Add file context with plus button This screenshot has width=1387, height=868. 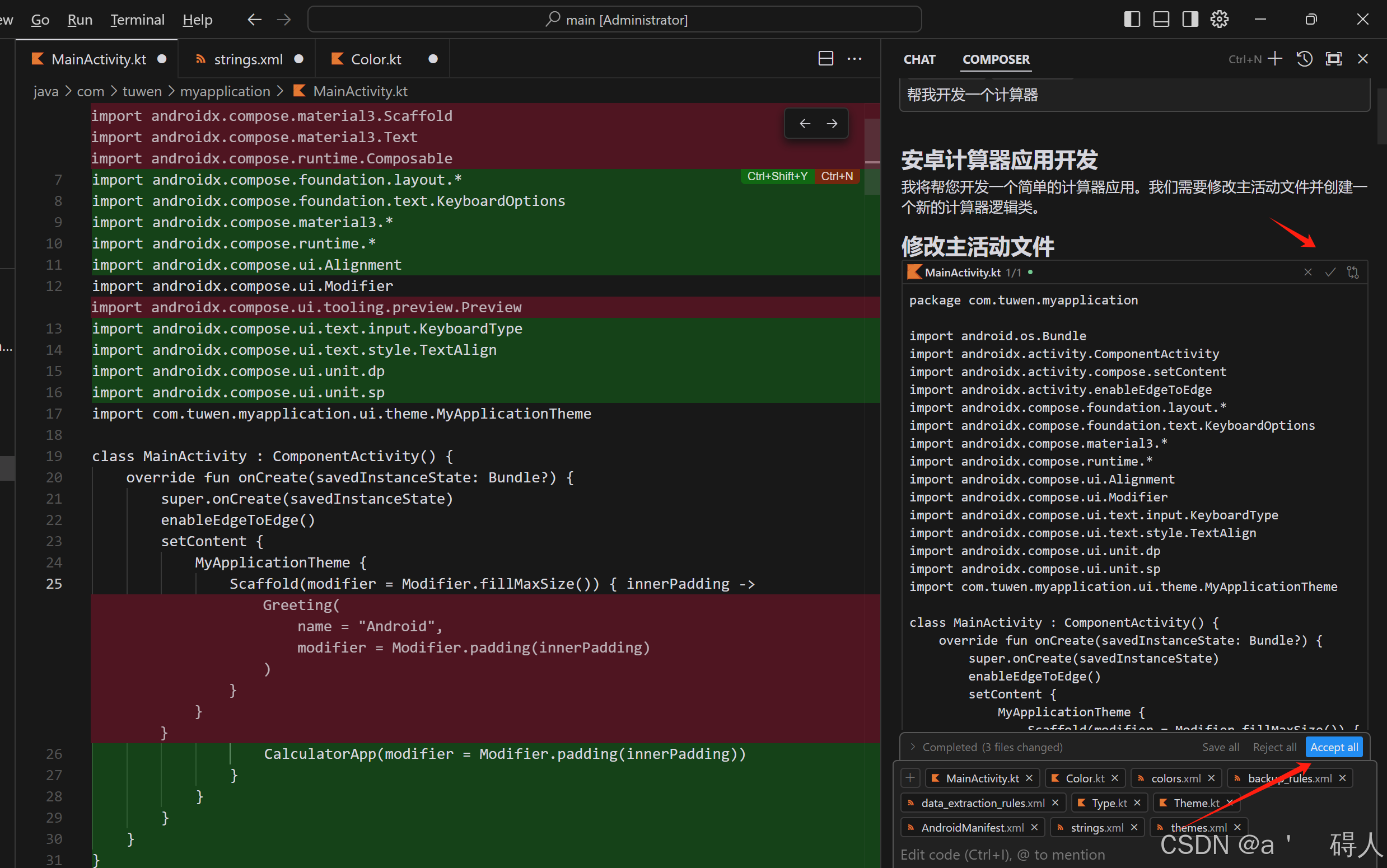point(910,778)
